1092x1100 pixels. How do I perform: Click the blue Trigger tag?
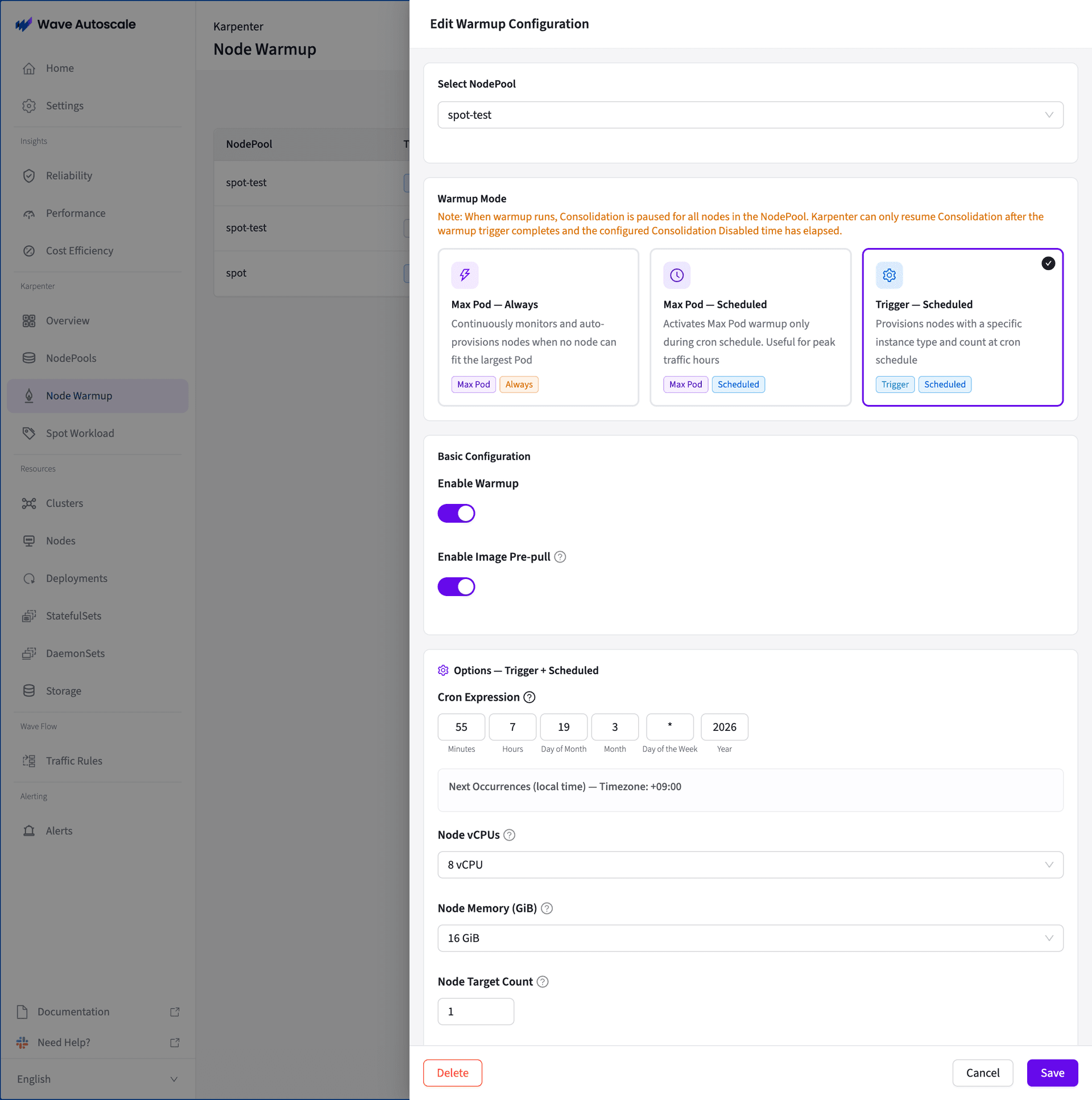click(896, 385)
